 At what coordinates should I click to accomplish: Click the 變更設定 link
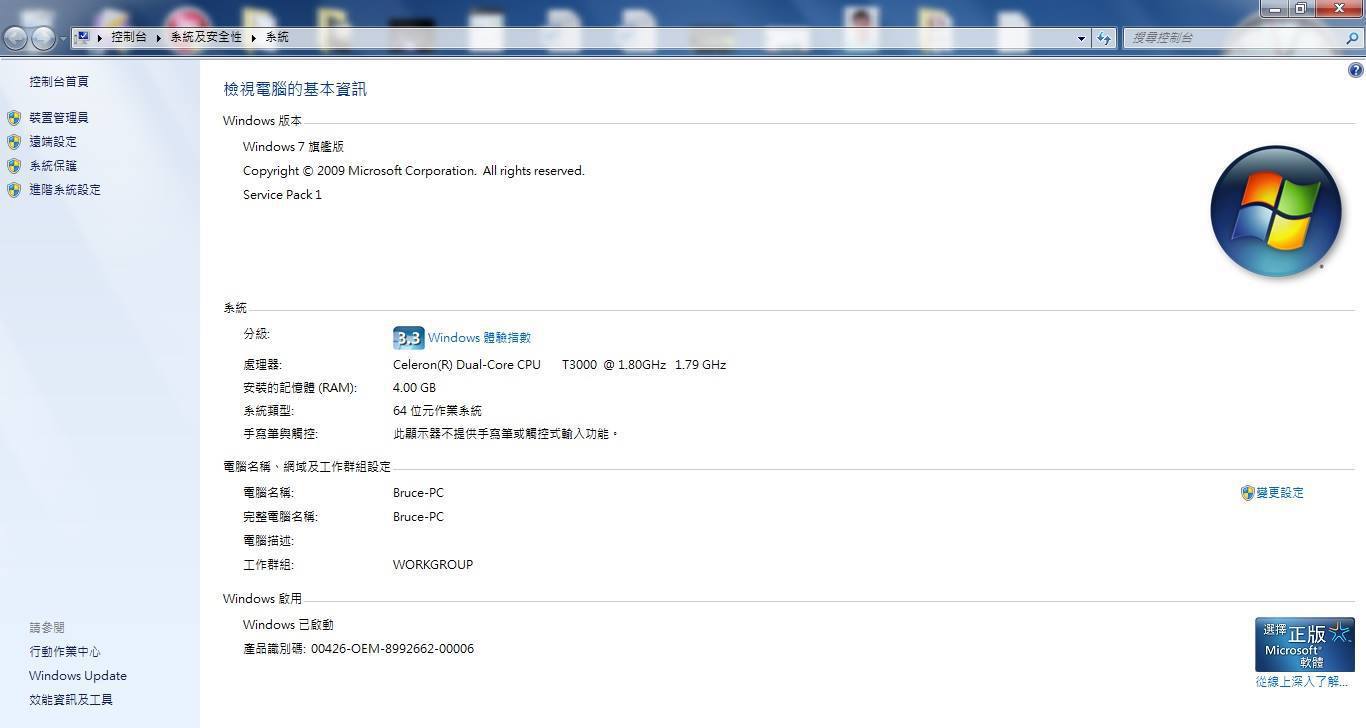(1280, 492)
